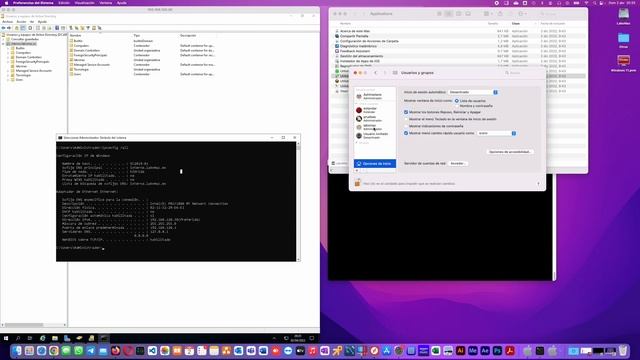The width and height of the screenshot is (640, 360).
Task: Click the add user plus button
Action: click(357, 171)
